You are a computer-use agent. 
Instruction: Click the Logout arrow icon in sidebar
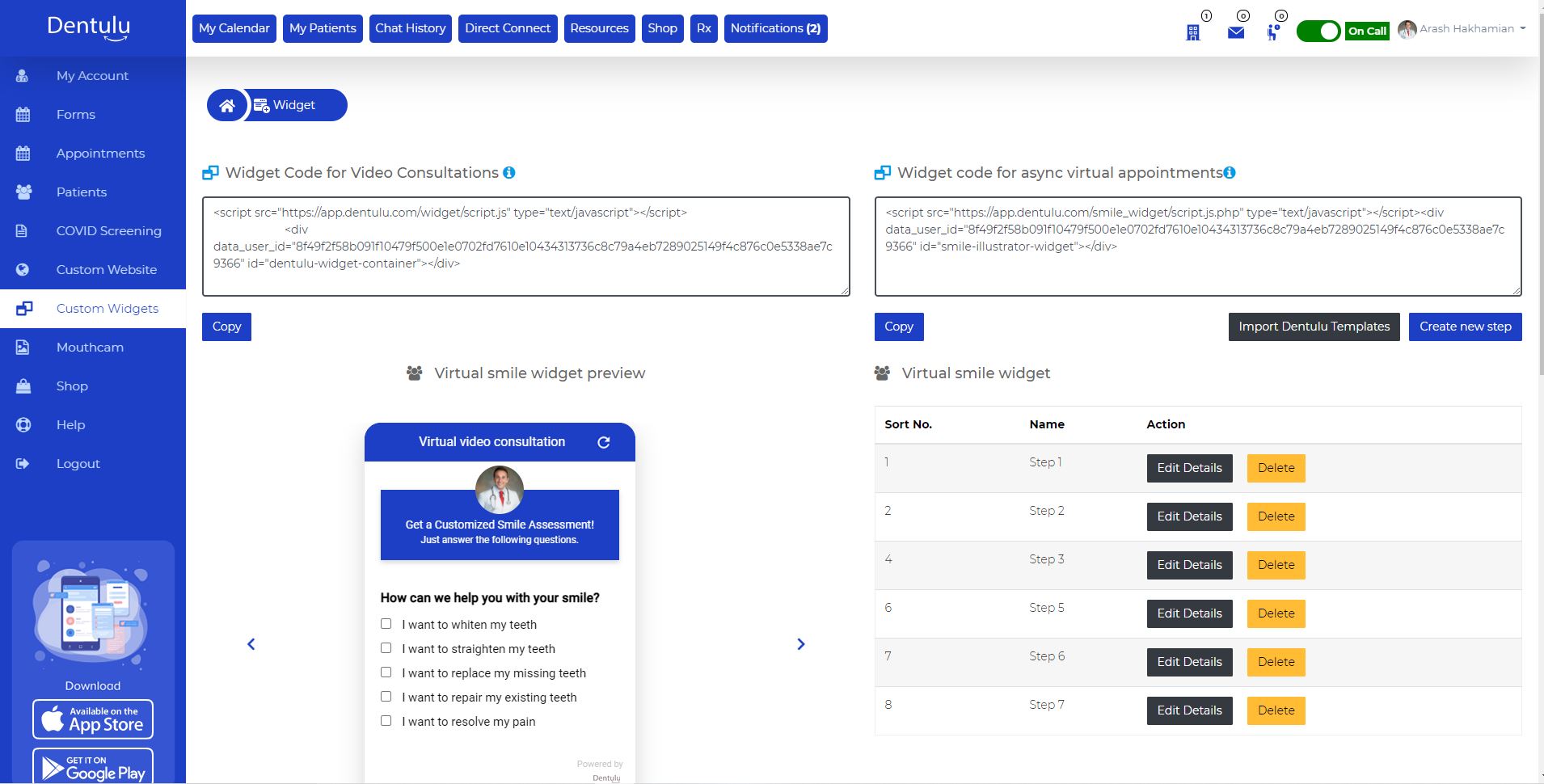coord(23,464)
